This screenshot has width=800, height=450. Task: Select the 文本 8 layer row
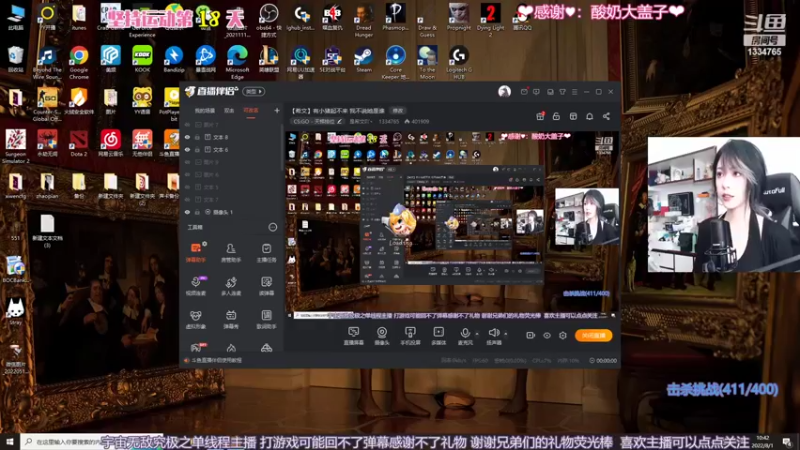tap(232, 137)
